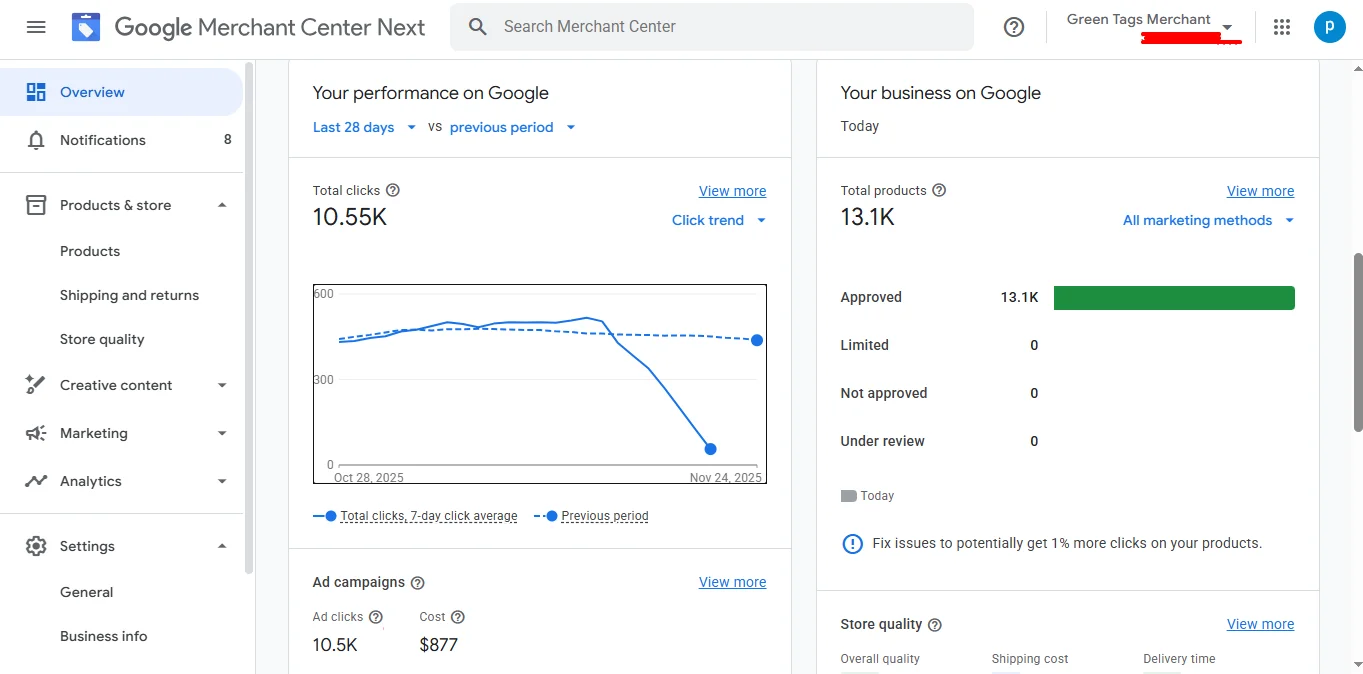Click the Total clicks info icon
Image resolution: width=1363 pixels, height=674 pixels.
point(393,190)
